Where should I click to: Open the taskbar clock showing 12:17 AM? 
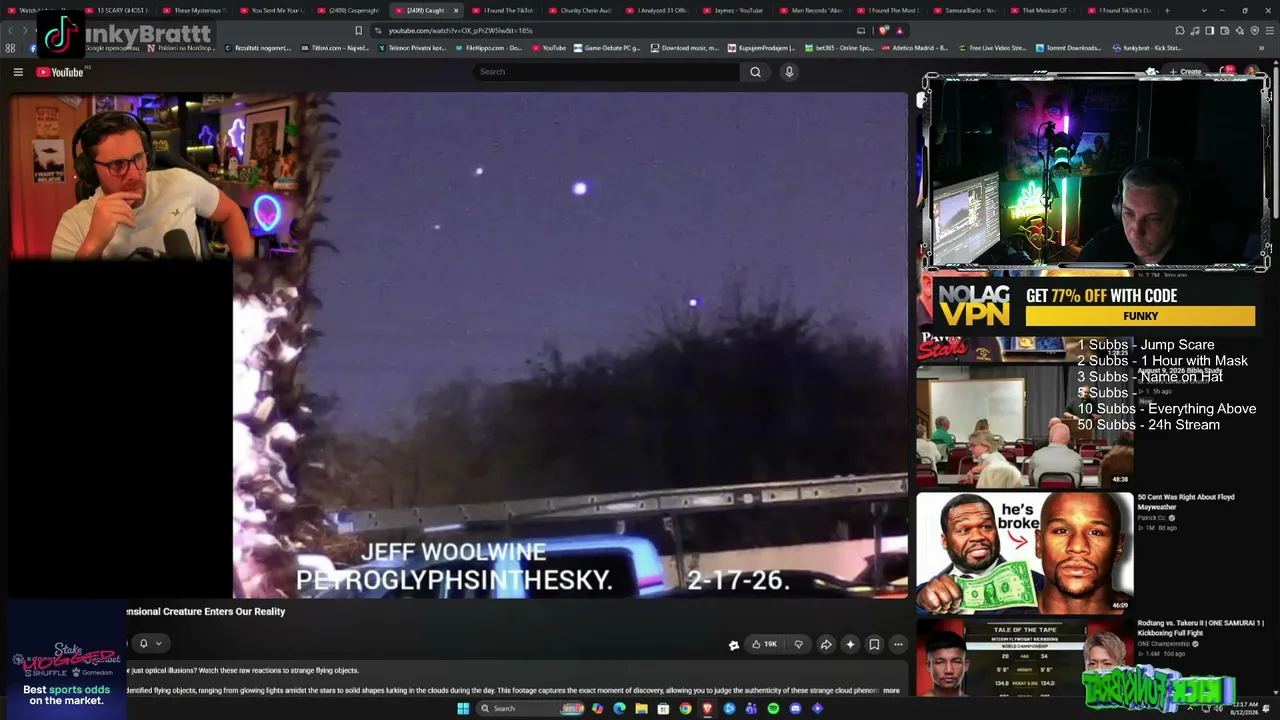[x=1245, y=709]
